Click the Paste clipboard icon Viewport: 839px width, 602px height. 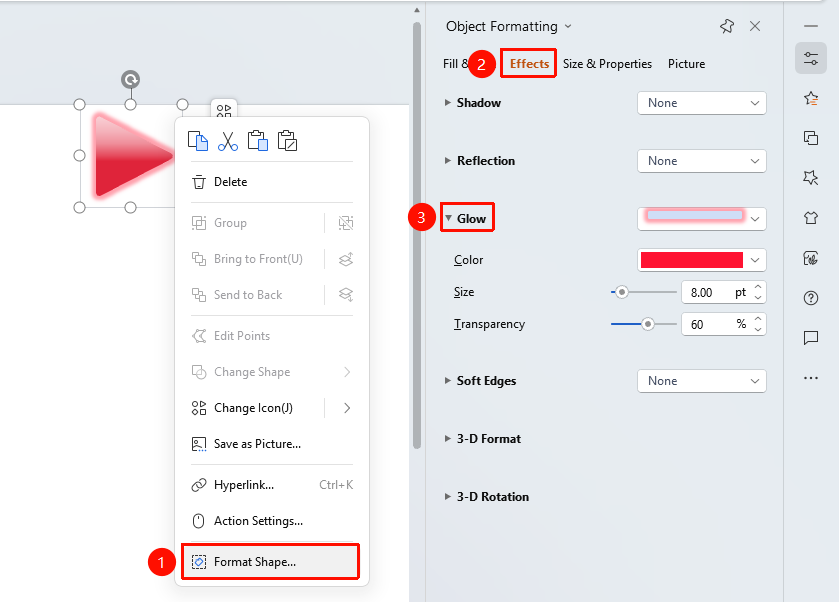258,141
